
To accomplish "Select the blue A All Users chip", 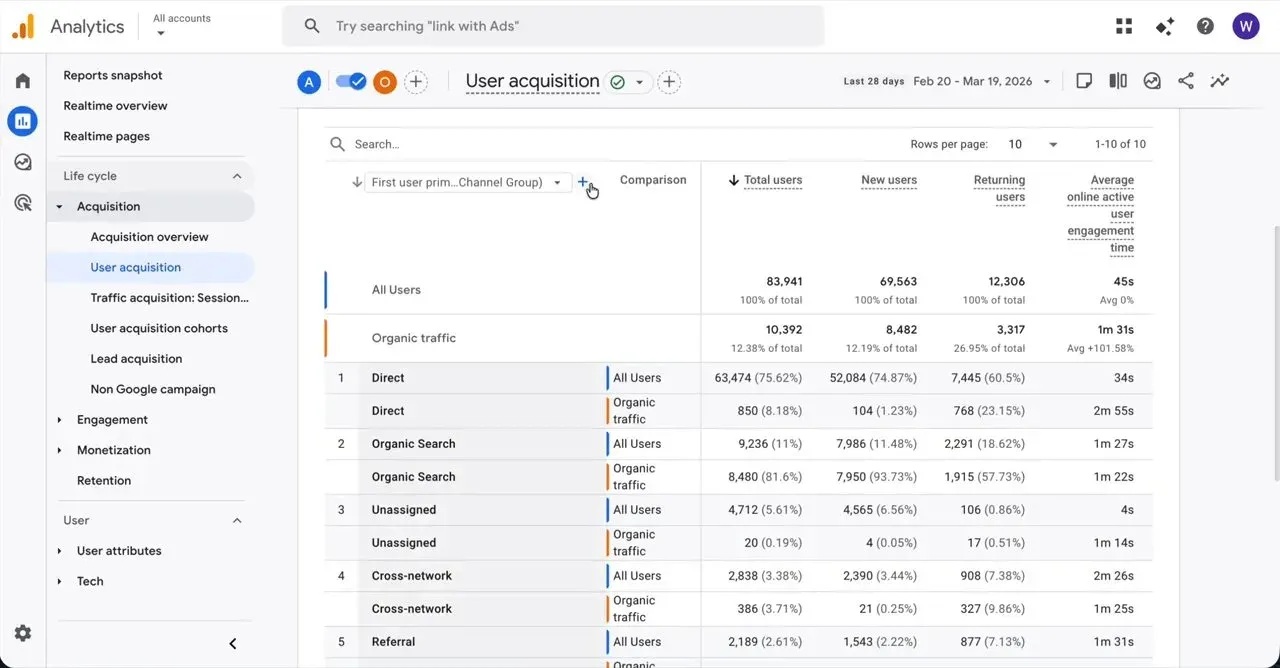I will coord(309,82).
